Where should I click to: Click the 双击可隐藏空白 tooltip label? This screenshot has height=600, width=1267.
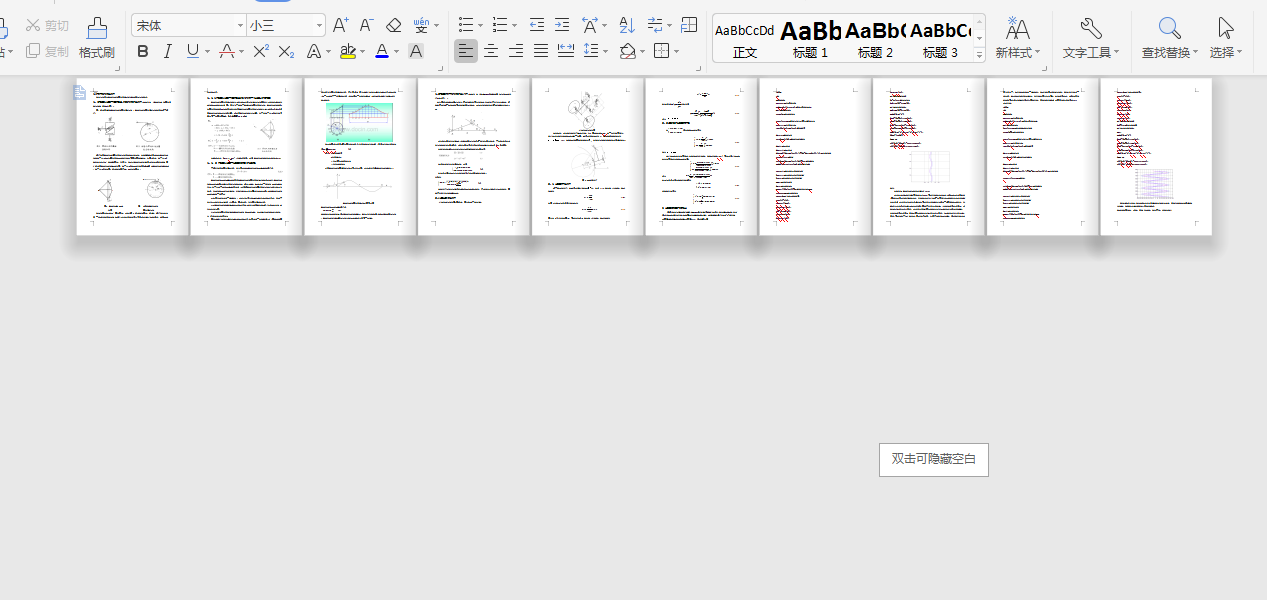click(934, 459)
